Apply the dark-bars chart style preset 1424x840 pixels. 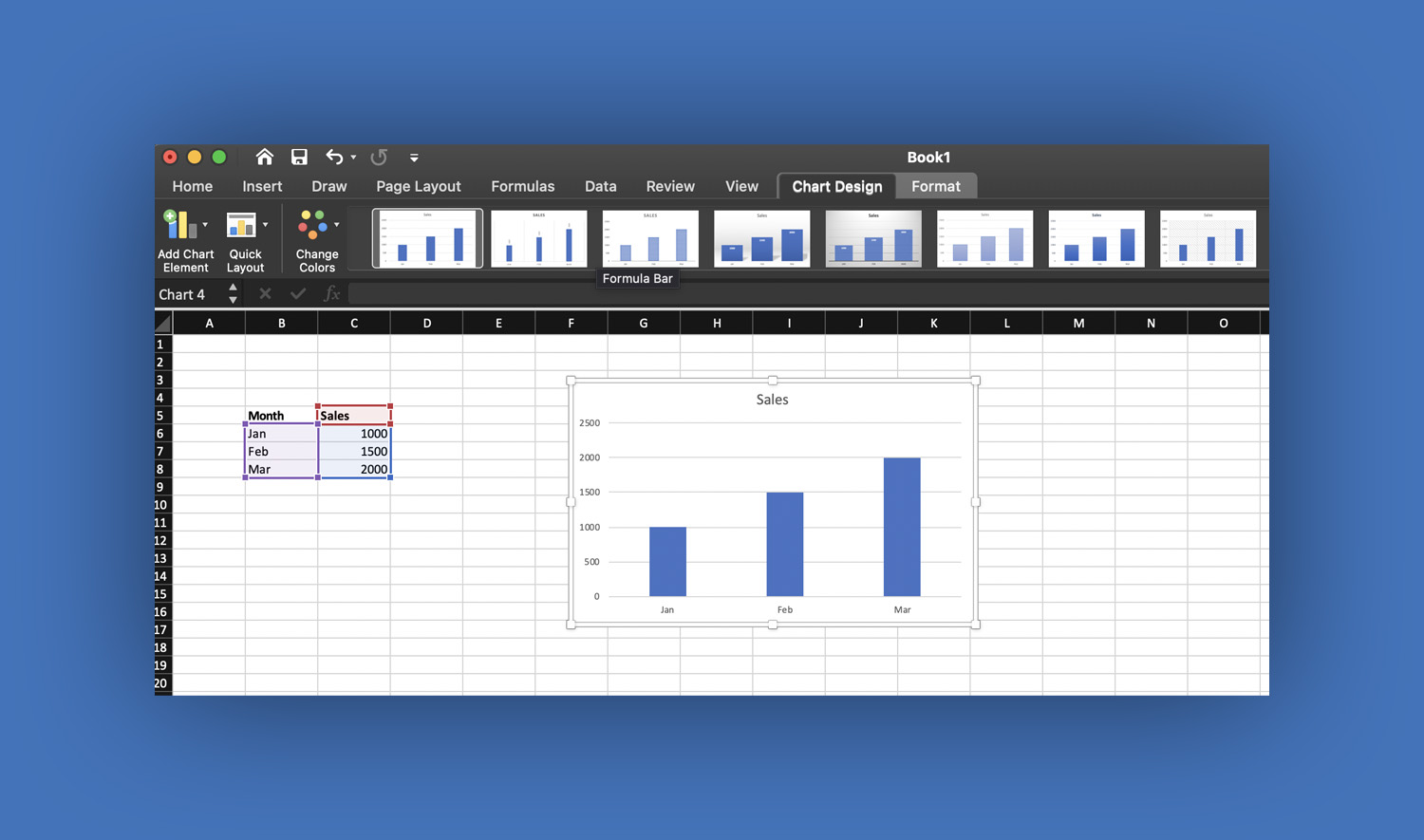762,238
